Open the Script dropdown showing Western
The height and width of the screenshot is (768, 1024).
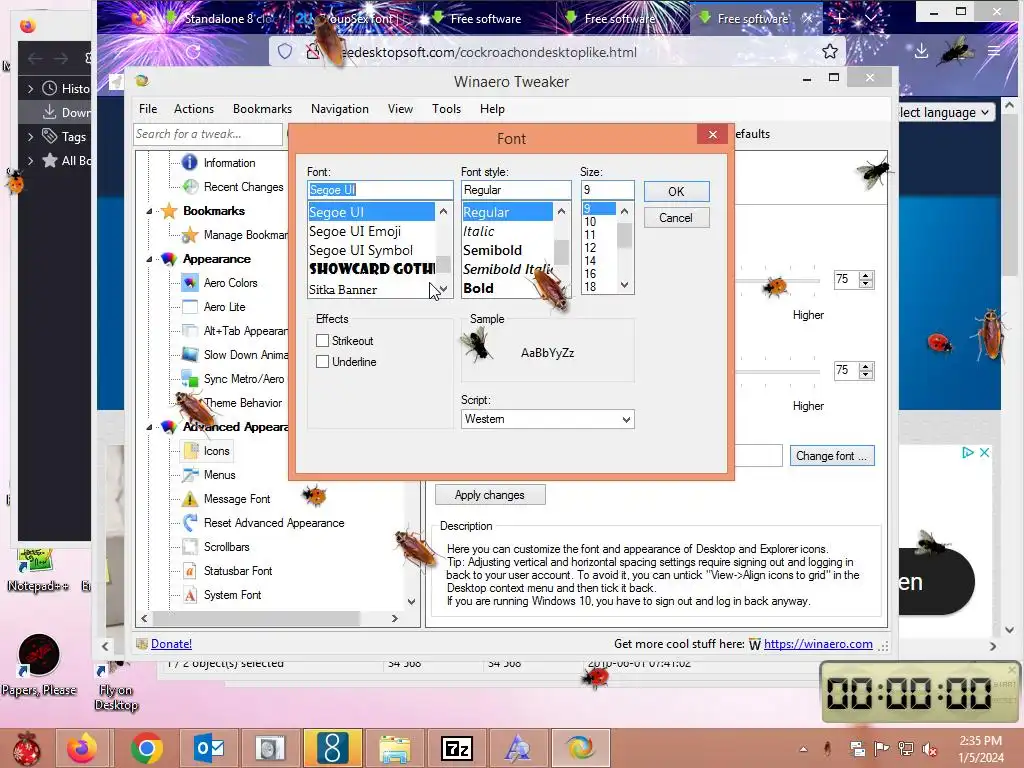click(x=547, y=419)
